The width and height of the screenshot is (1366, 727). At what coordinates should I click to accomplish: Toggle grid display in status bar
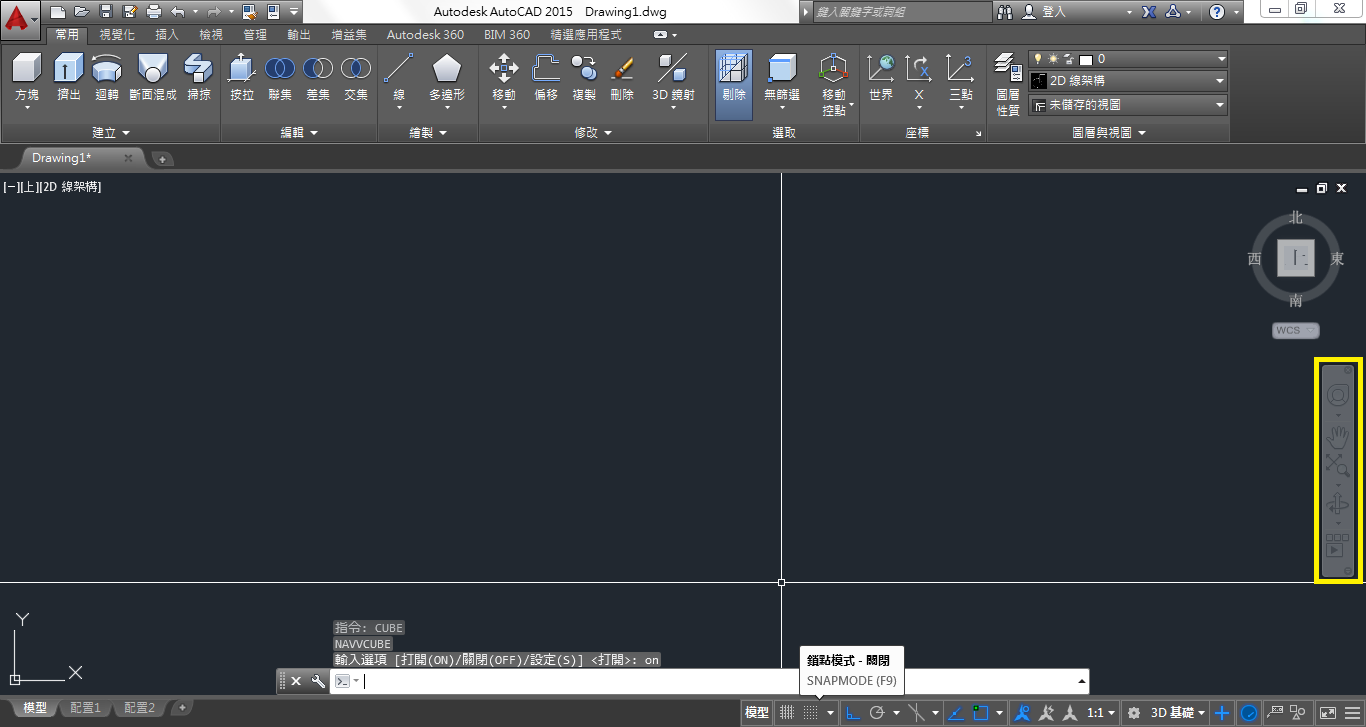pyautogui.click(x=787, y=713)
